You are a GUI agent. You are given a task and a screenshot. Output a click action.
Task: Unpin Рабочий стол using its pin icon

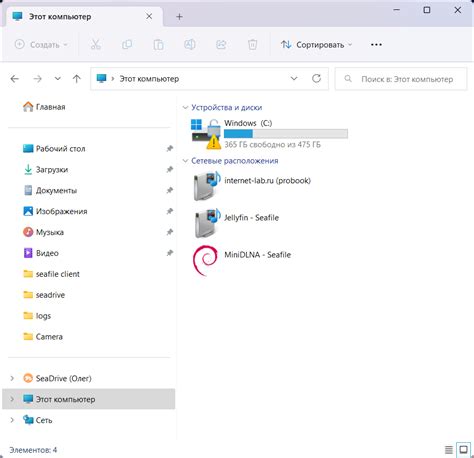click(170, 148)
